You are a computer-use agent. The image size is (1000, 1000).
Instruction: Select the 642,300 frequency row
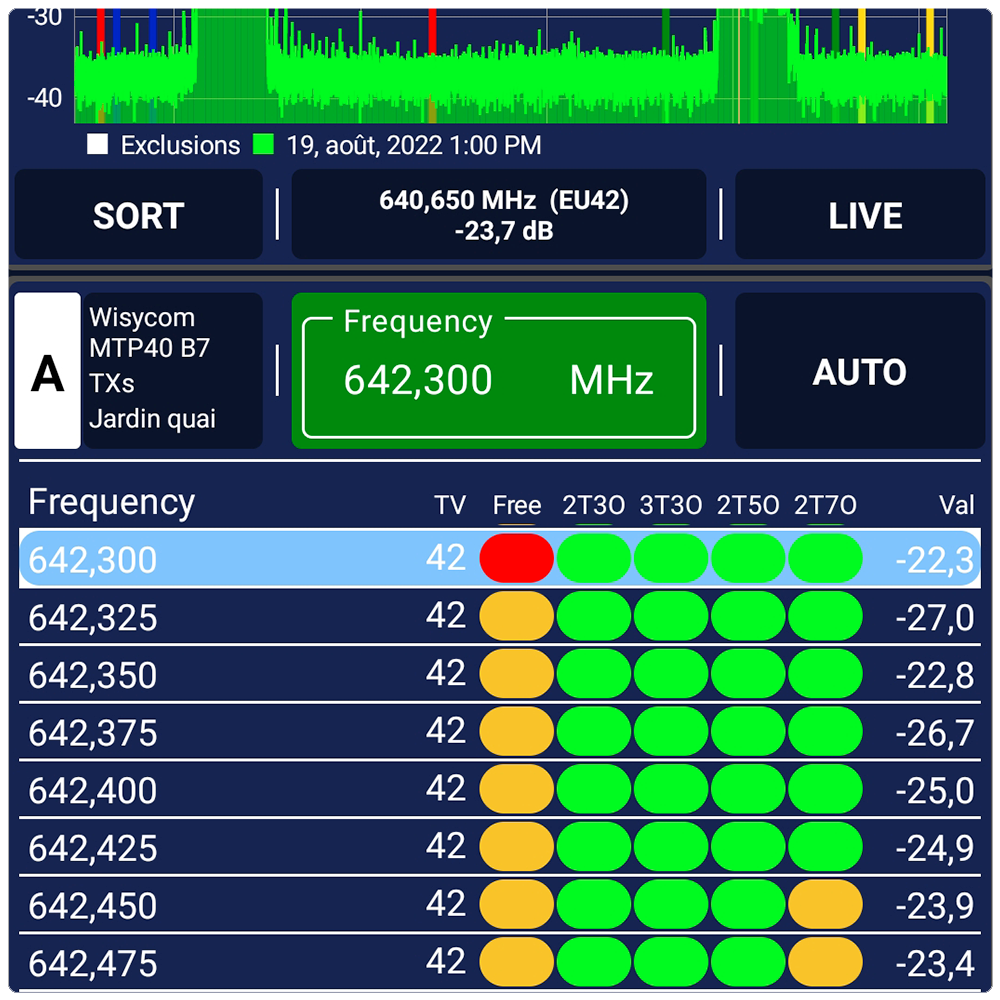[x=500, y=559]
